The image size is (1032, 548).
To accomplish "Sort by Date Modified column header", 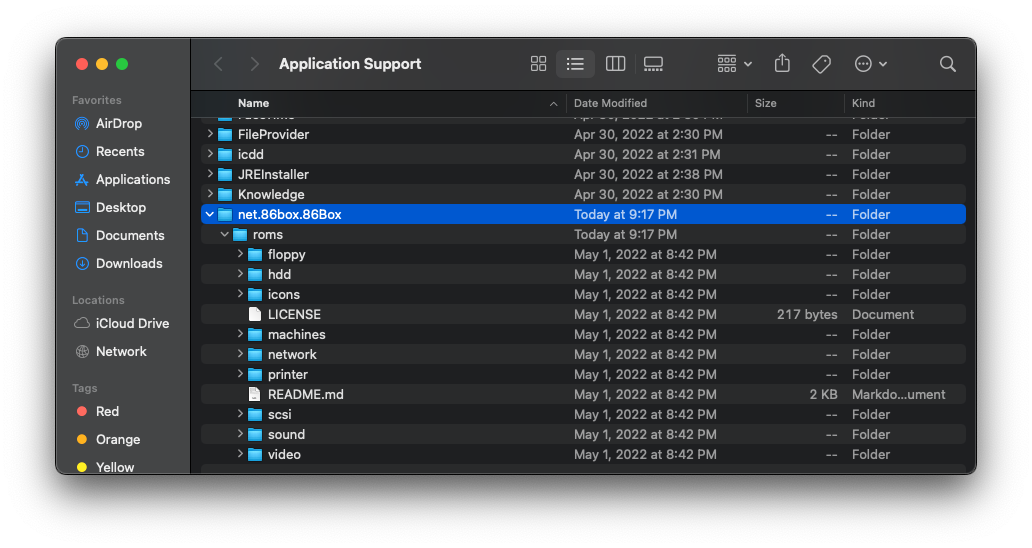I will tap(610, 103).
